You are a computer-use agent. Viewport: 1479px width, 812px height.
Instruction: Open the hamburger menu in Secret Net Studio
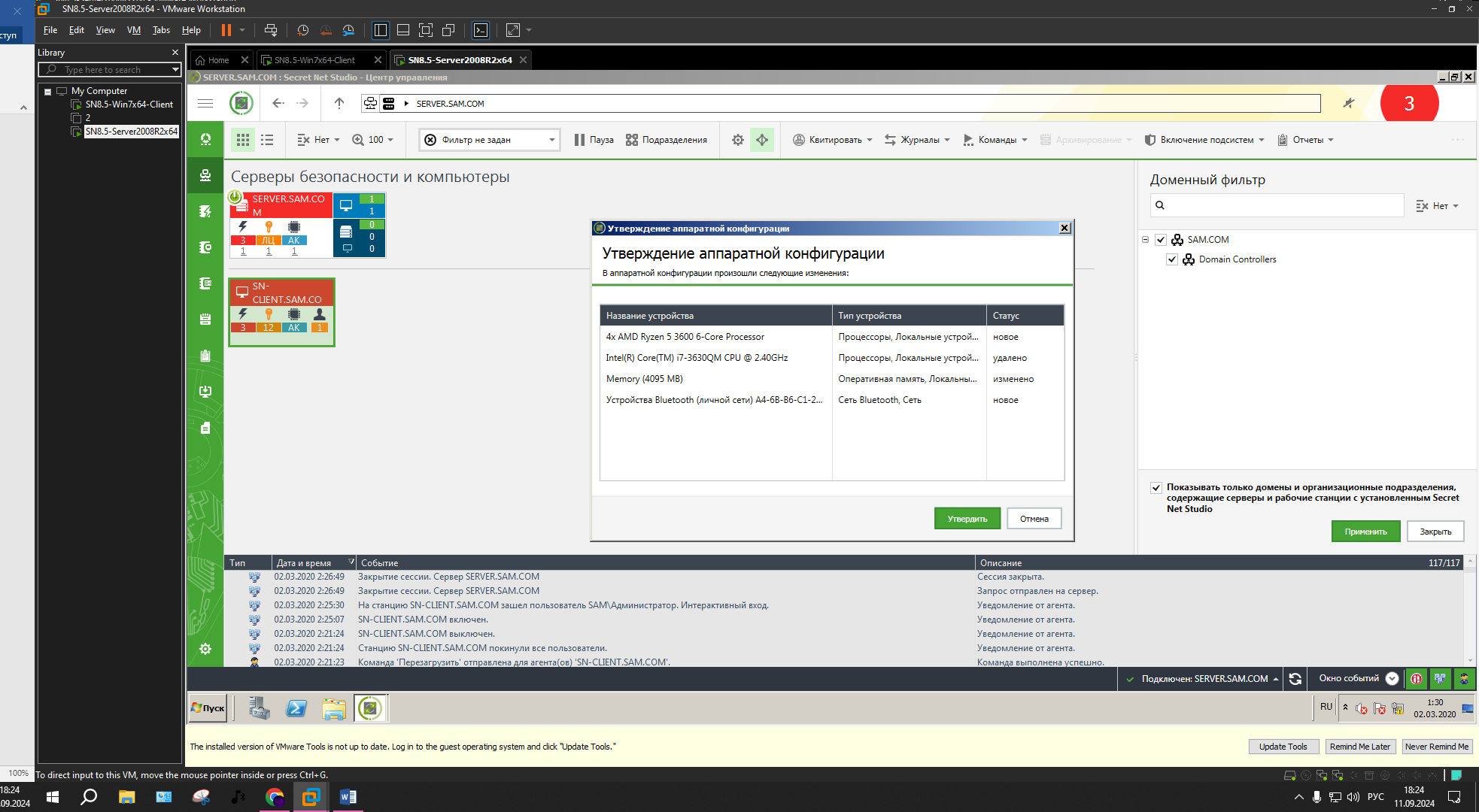(x=205, y=104)
